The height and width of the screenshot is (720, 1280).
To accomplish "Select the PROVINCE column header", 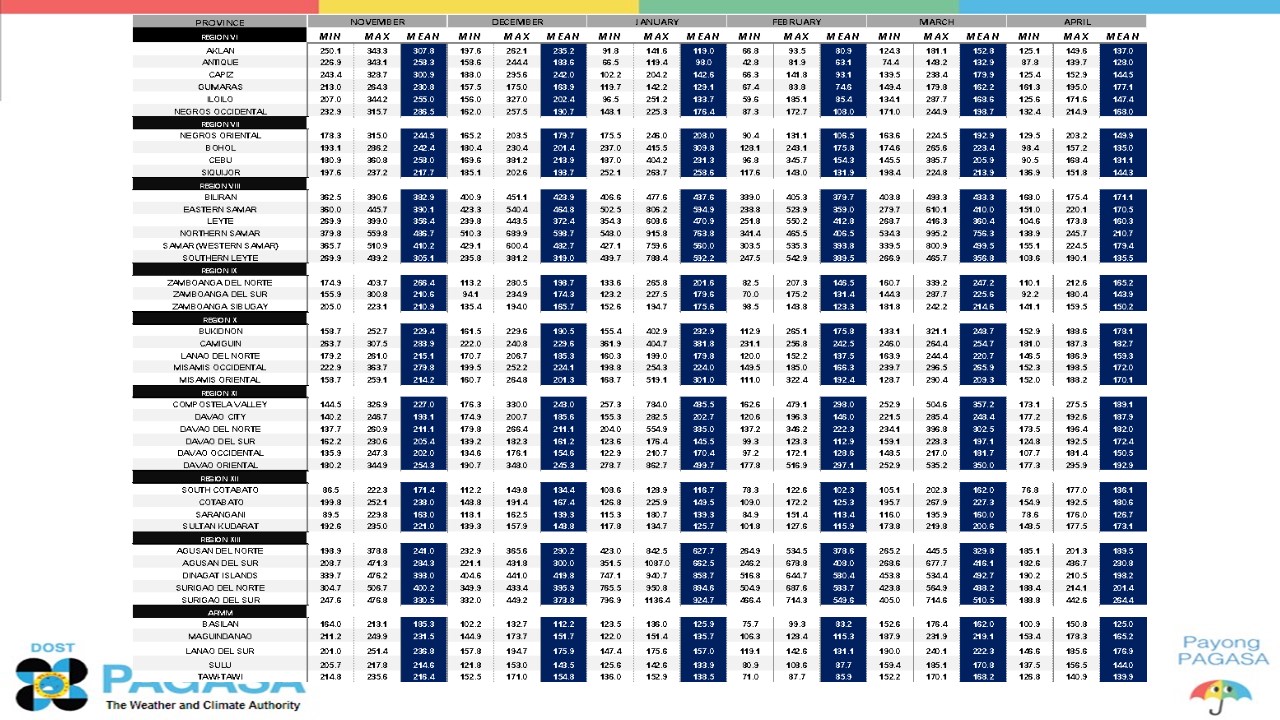I will pos(220,22).
